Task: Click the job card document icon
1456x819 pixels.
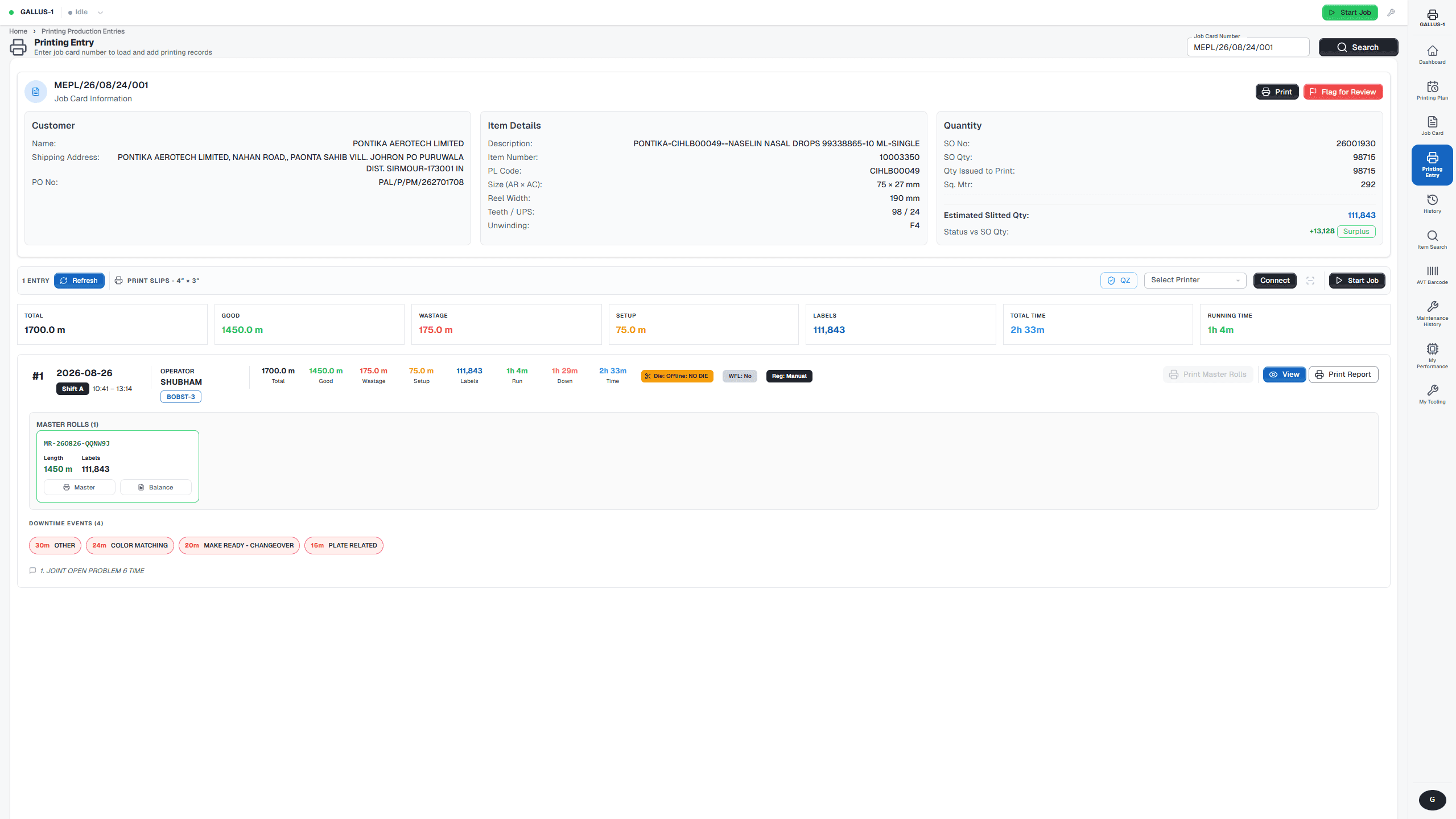Action: 36,92
